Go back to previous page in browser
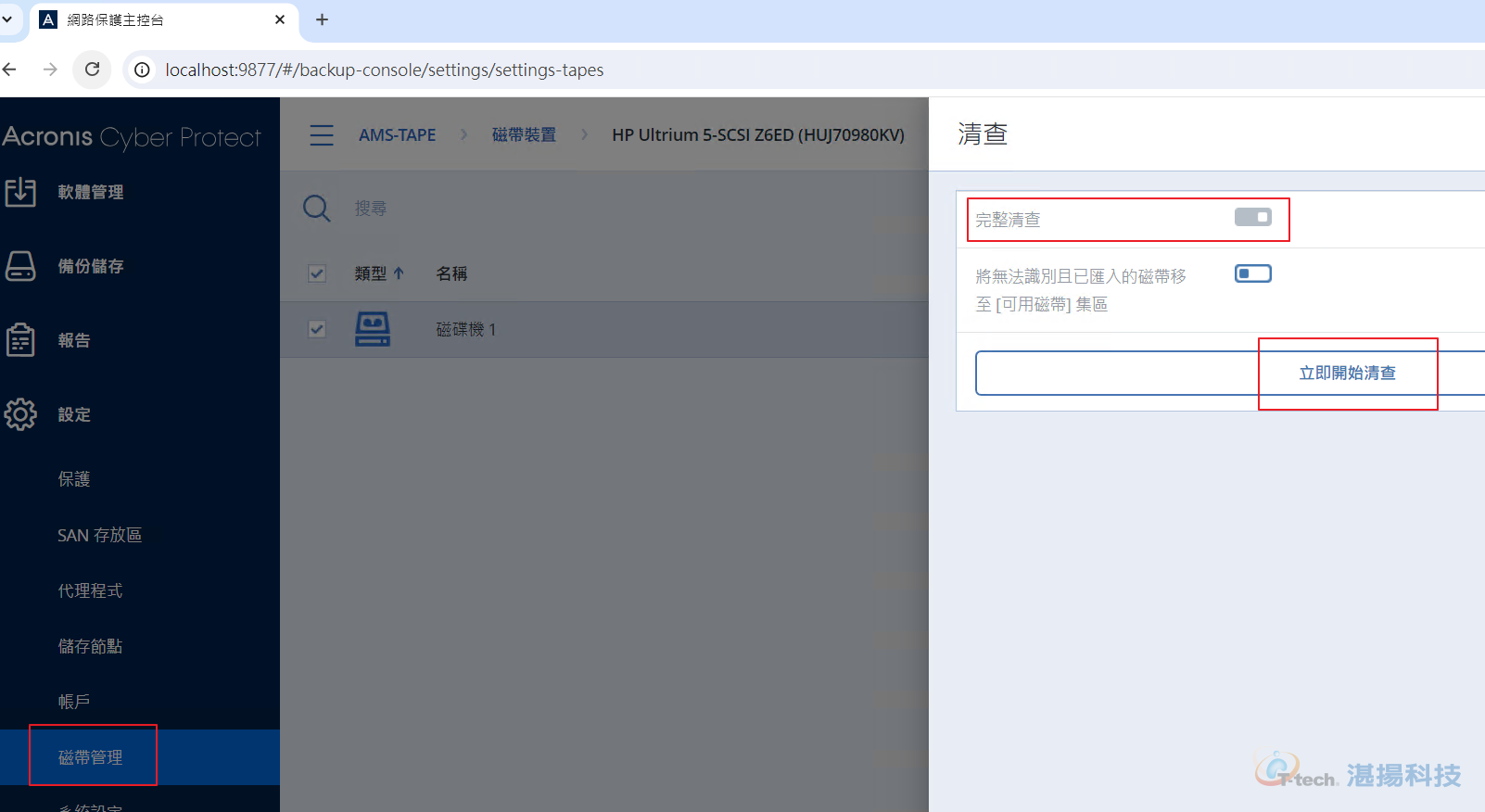The image size is (1485, 812). [10, 70]
